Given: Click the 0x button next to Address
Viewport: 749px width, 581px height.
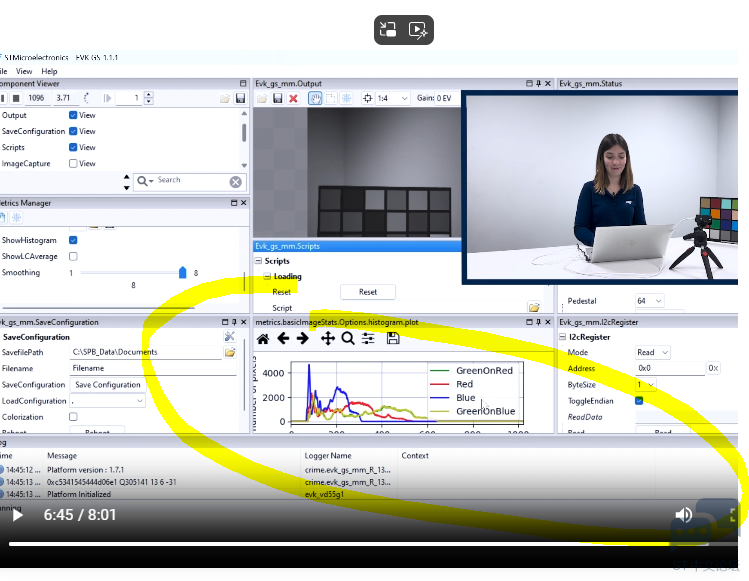Looking at the screenshot, I should click(x=713, y=368).
